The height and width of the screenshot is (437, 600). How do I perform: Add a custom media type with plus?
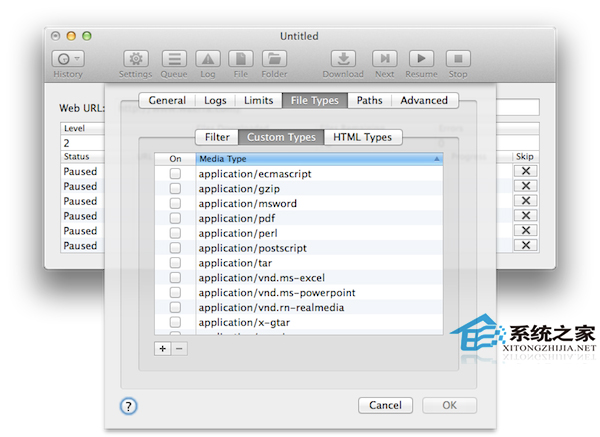point(163,349)
